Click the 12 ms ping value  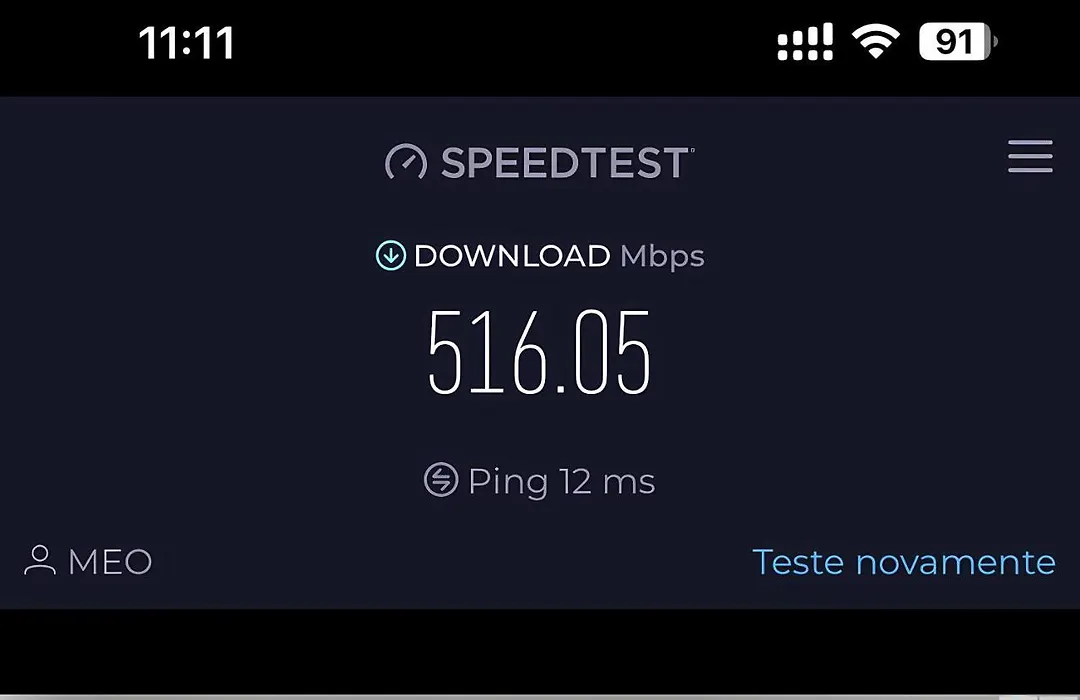(x=607, y=481)
